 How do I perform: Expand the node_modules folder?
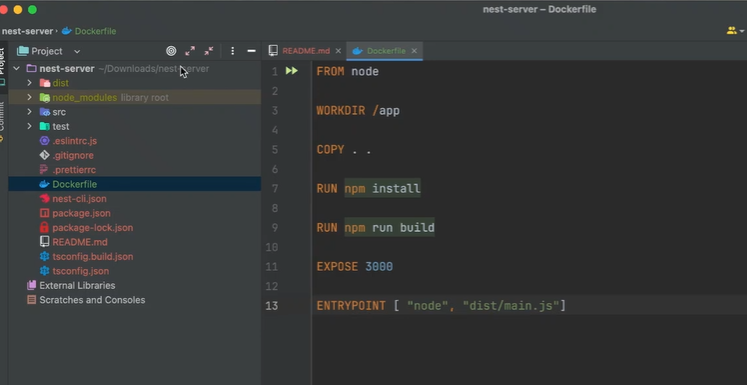pyautogui.click(x=30, y=97)
